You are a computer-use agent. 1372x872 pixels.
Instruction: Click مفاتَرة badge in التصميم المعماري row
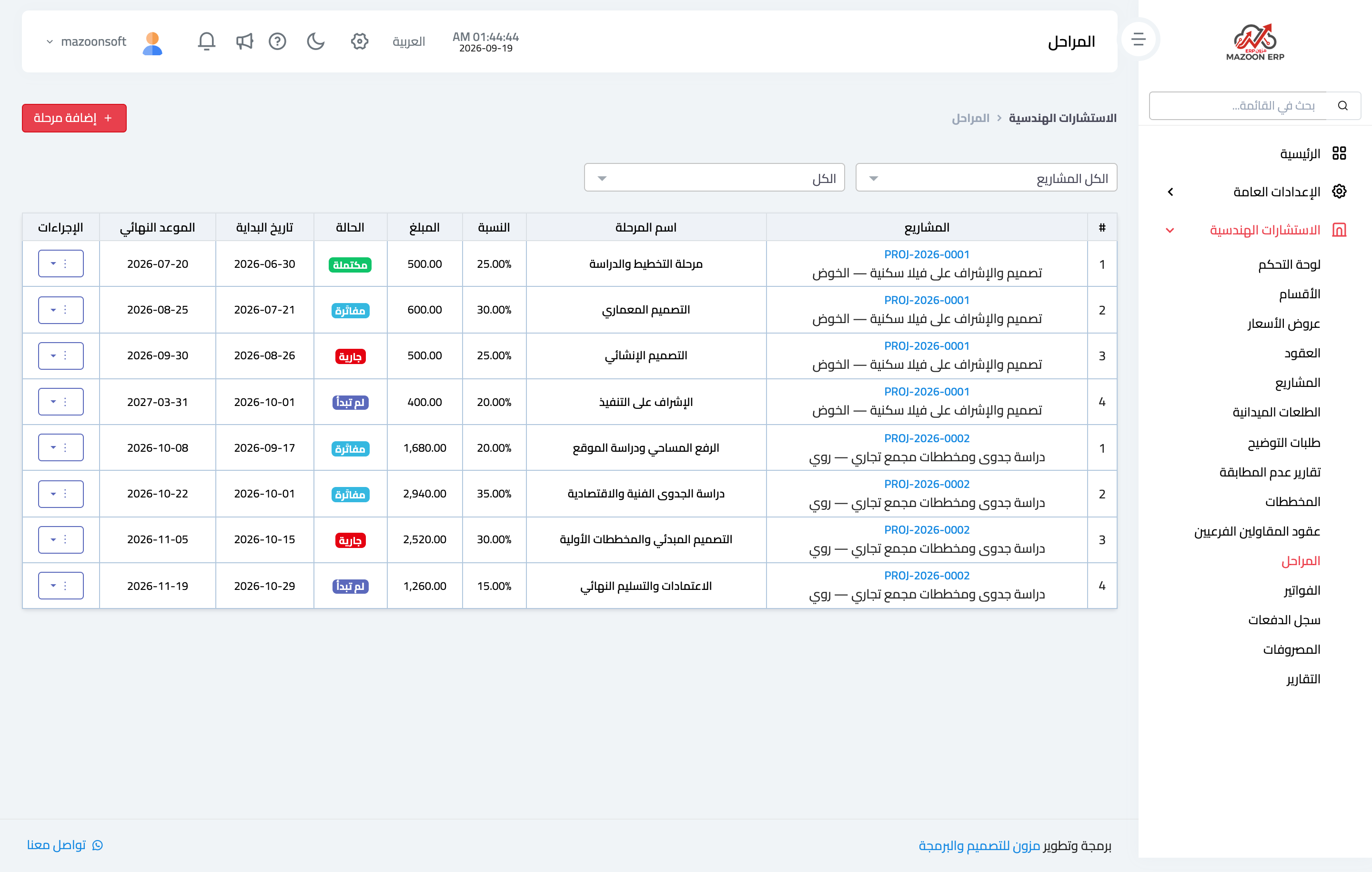point(350,311)
